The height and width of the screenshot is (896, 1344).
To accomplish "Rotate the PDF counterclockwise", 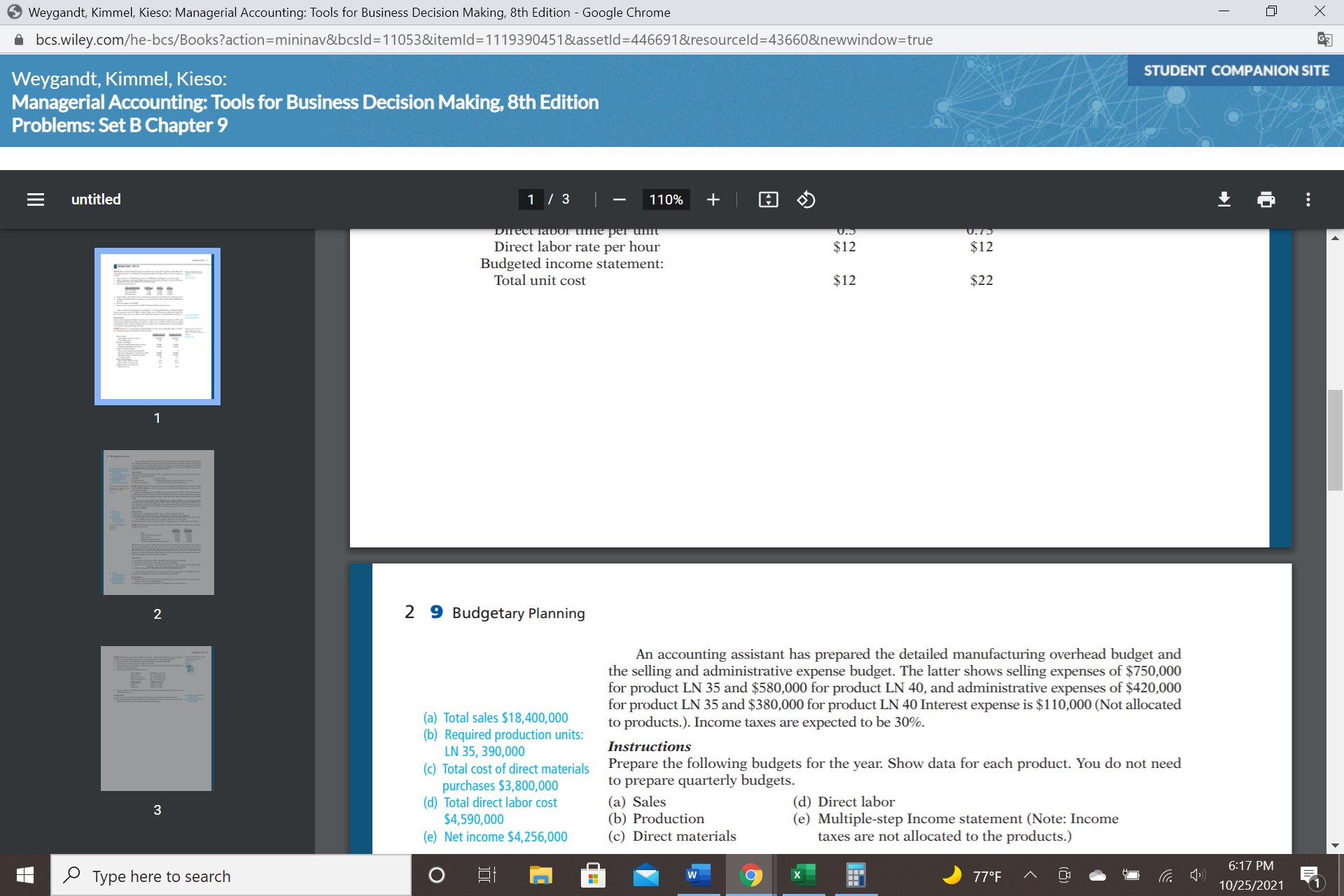I will [x=806, y=199].
